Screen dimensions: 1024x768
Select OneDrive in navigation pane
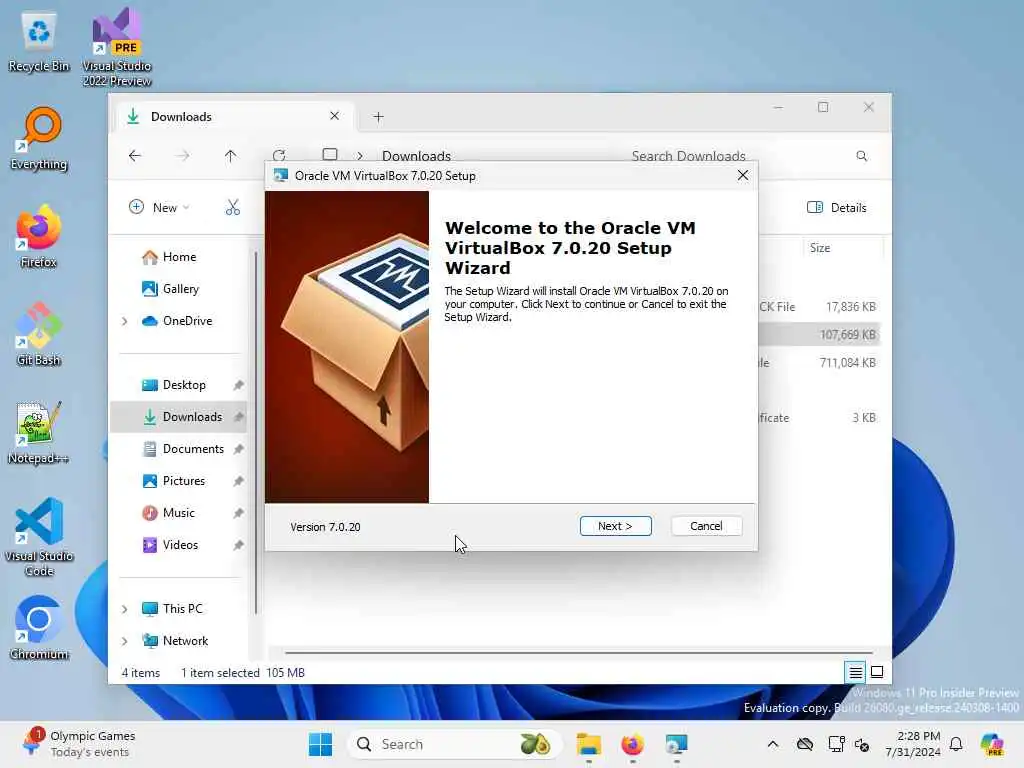178,321
